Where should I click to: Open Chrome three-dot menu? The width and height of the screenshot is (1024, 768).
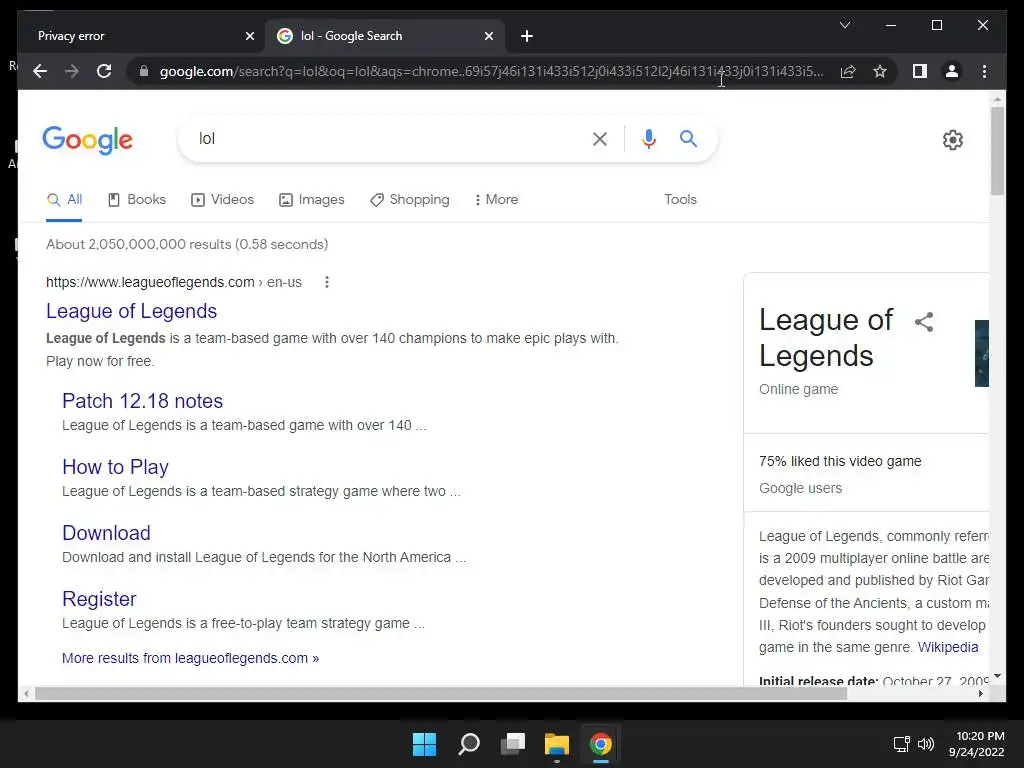pyautogui.click(x=984, y=71)
